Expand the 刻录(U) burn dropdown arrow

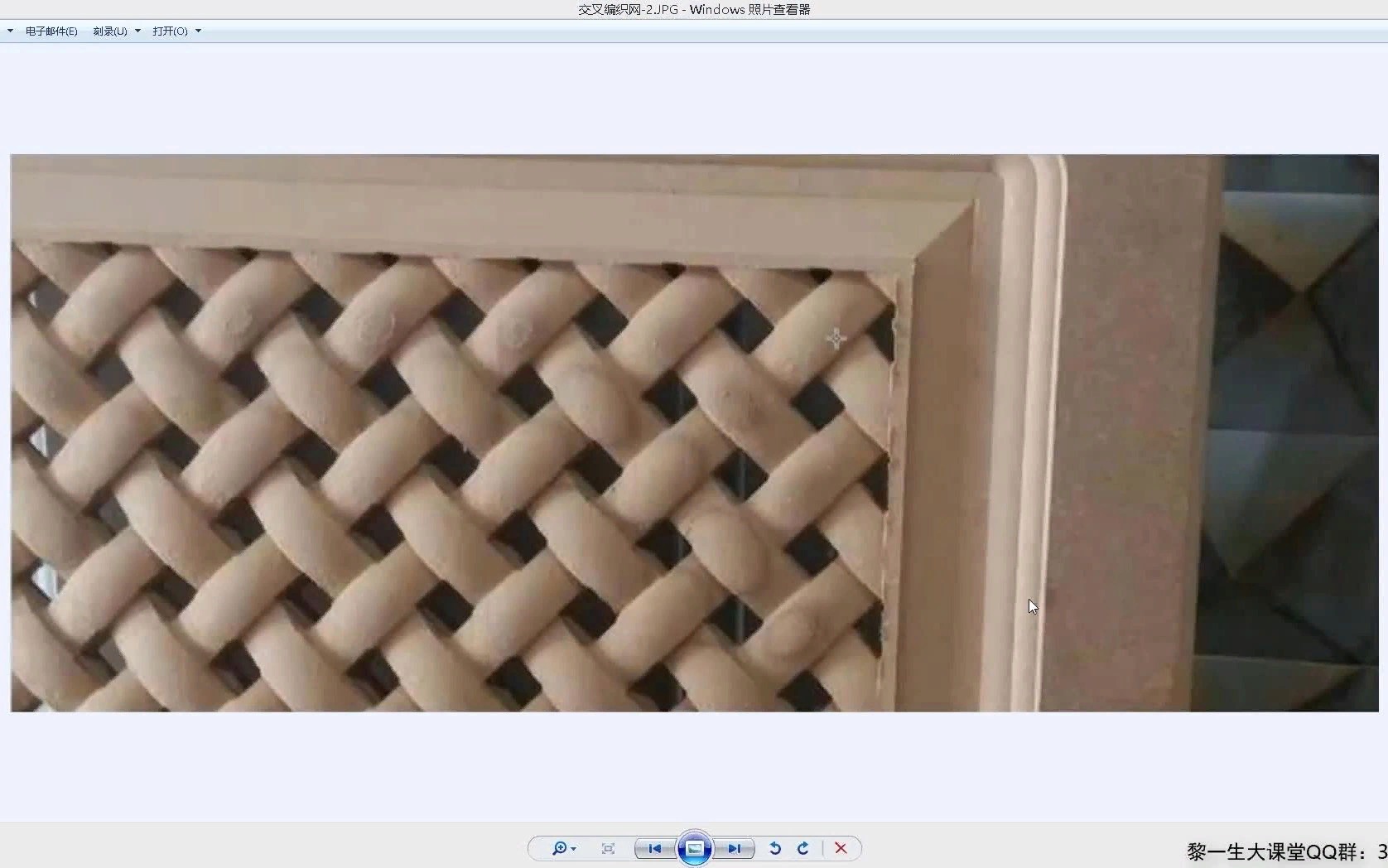pyautogui.click(x=137, y=31)
